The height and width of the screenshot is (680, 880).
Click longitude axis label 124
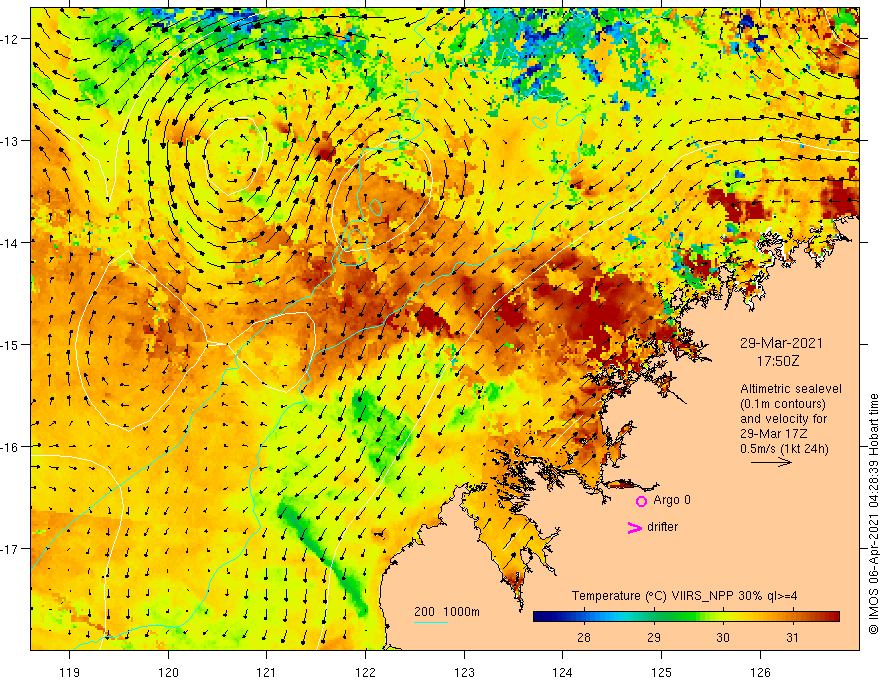563,672
